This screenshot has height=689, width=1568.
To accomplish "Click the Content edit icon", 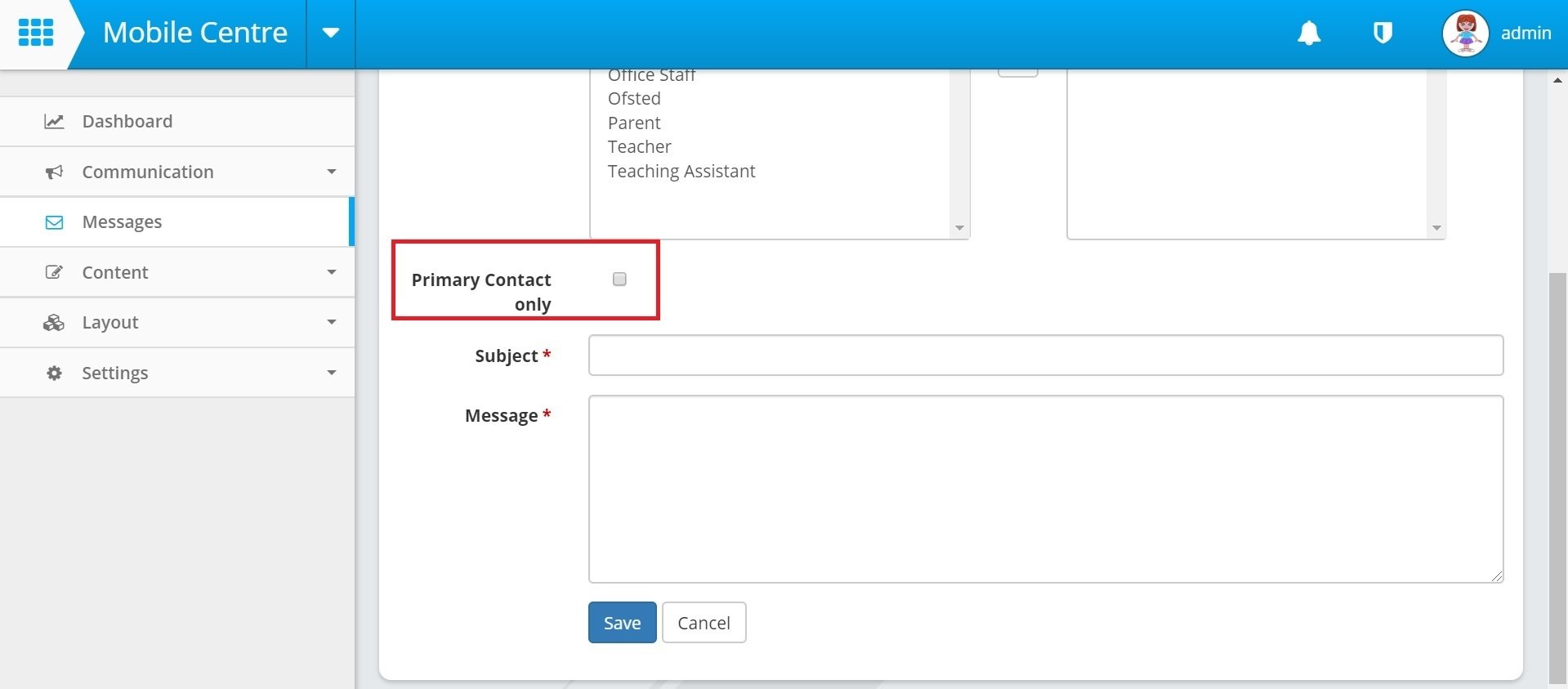I will 54,272.
